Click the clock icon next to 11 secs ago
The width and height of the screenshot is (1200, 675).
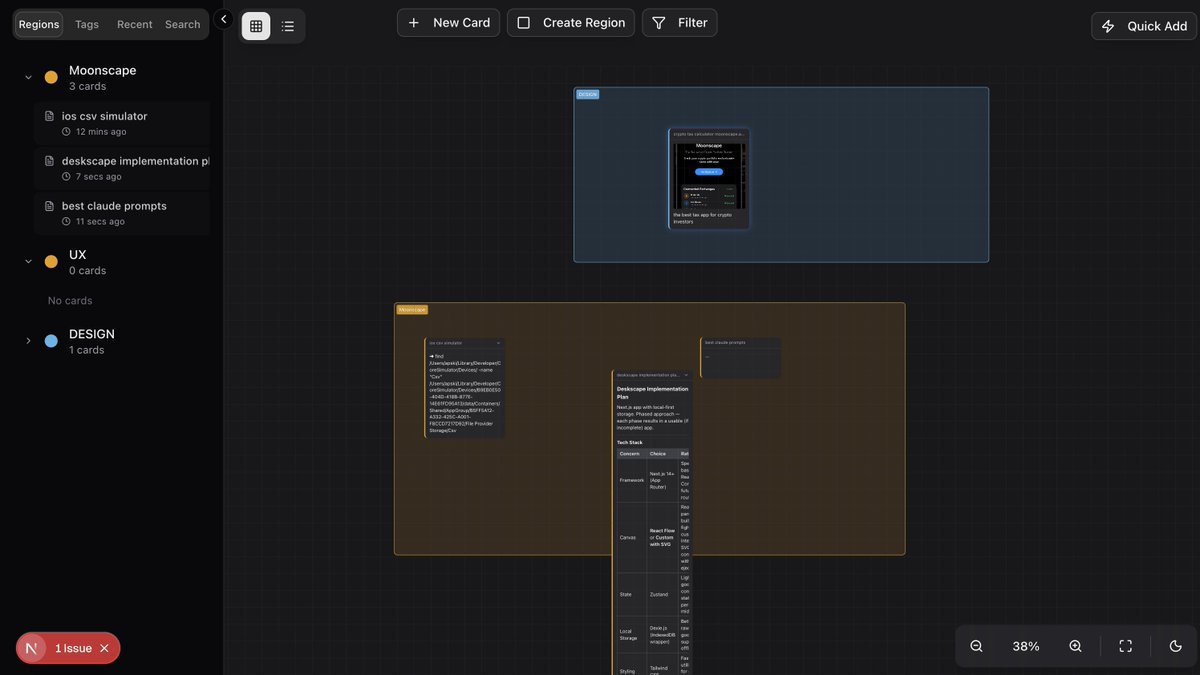click(67, 222)
